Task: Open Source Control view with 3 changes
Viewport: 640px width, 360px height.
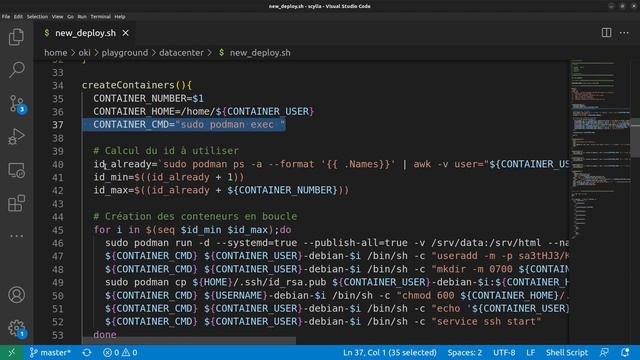Action: point(17,104)
